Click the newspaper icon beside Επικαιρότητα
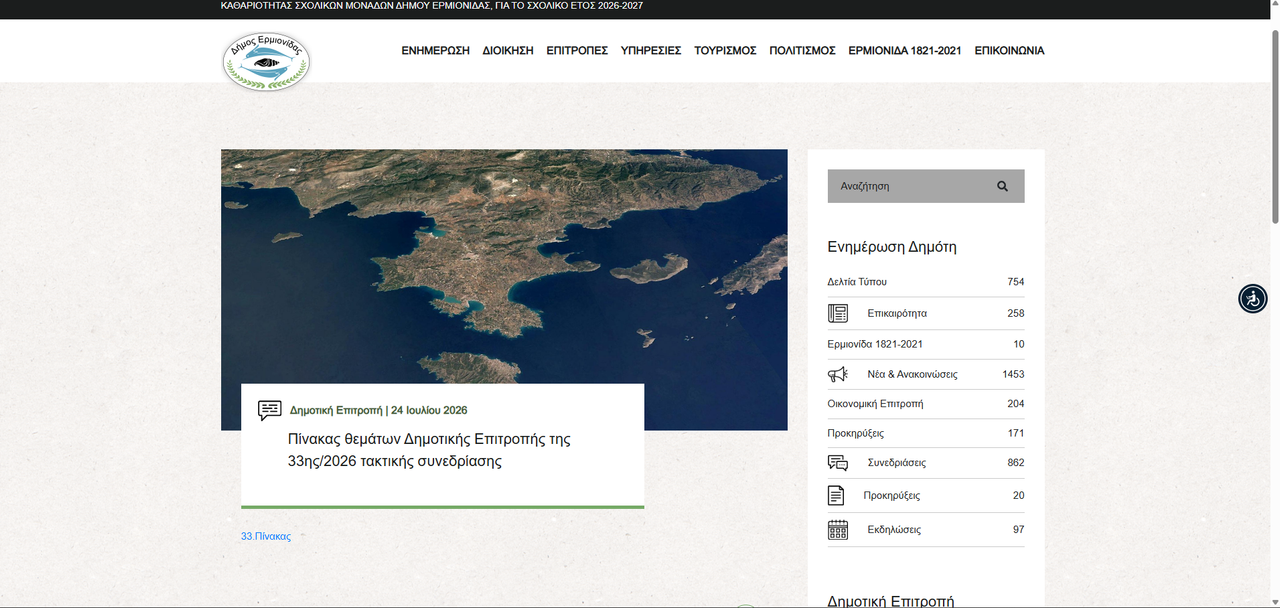Screen dimensions: 1280x608 (x=838, y=313)
